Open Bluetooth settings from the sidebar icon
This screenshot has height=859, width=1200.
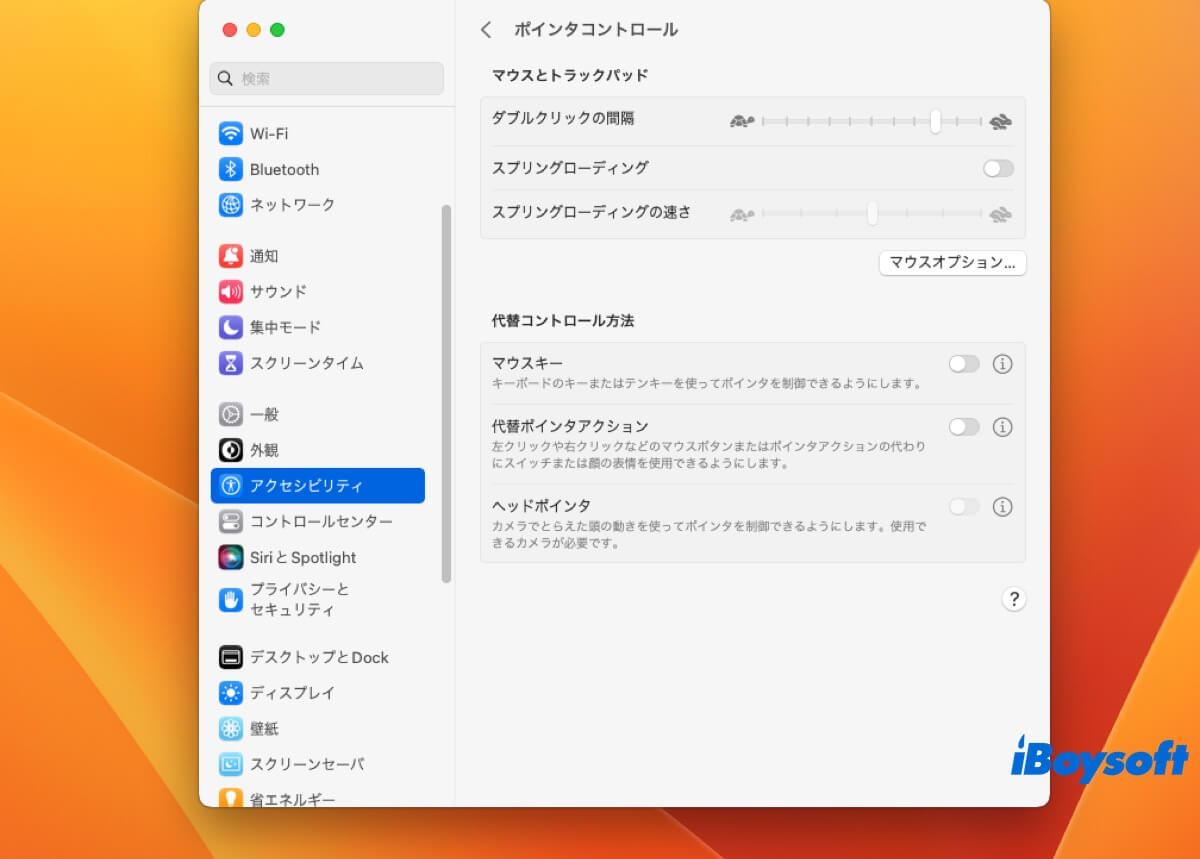(x=231, y=169)
